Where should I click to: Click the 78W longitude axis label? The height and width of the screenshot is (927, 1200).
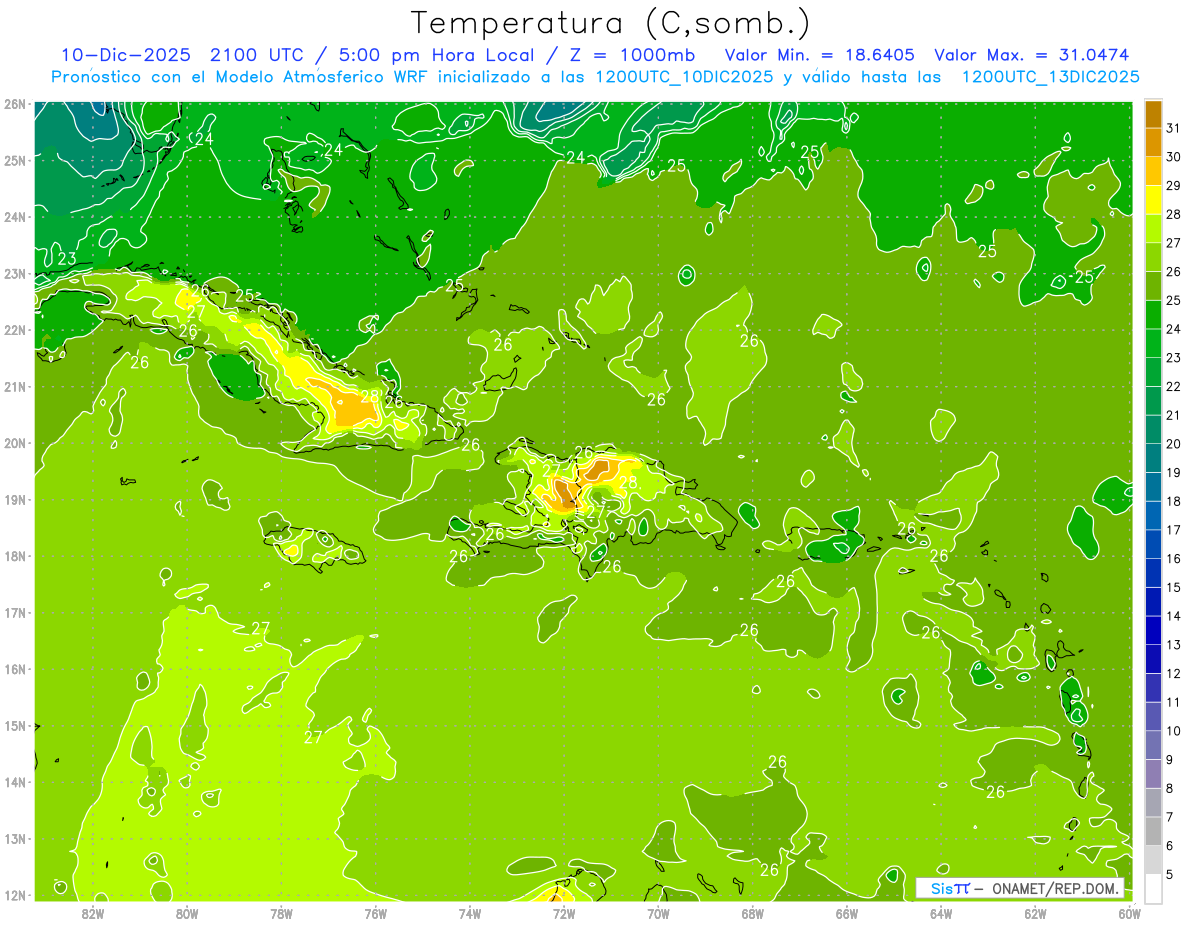[x=281, y=913]
